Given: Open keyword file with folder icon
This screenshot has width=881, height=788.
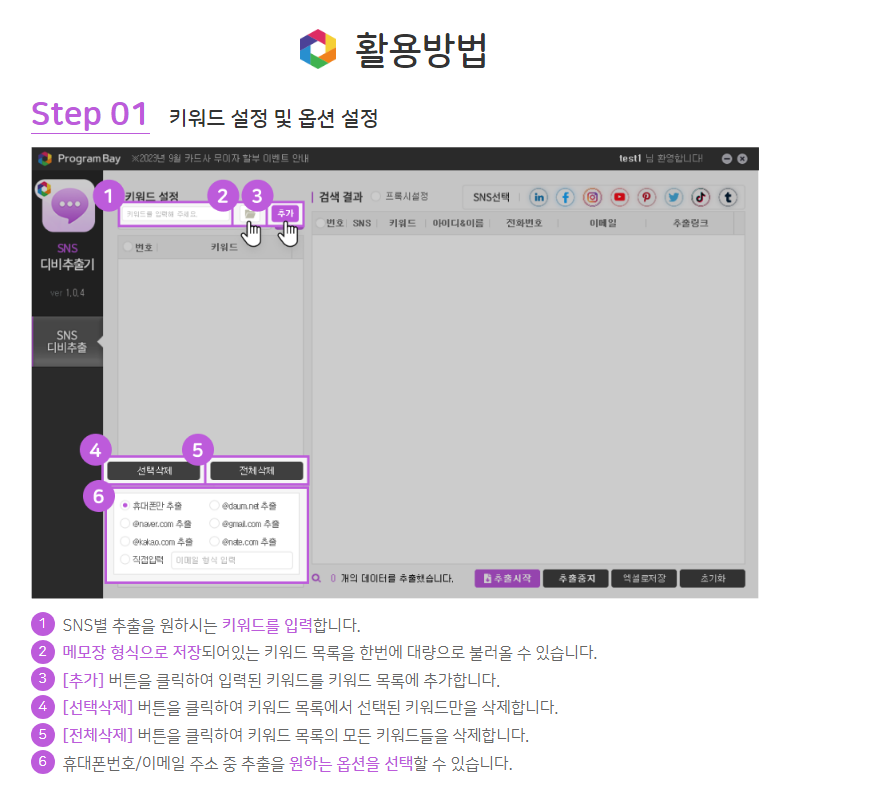Looking at the screenshot, I should (x=250, y=214).
